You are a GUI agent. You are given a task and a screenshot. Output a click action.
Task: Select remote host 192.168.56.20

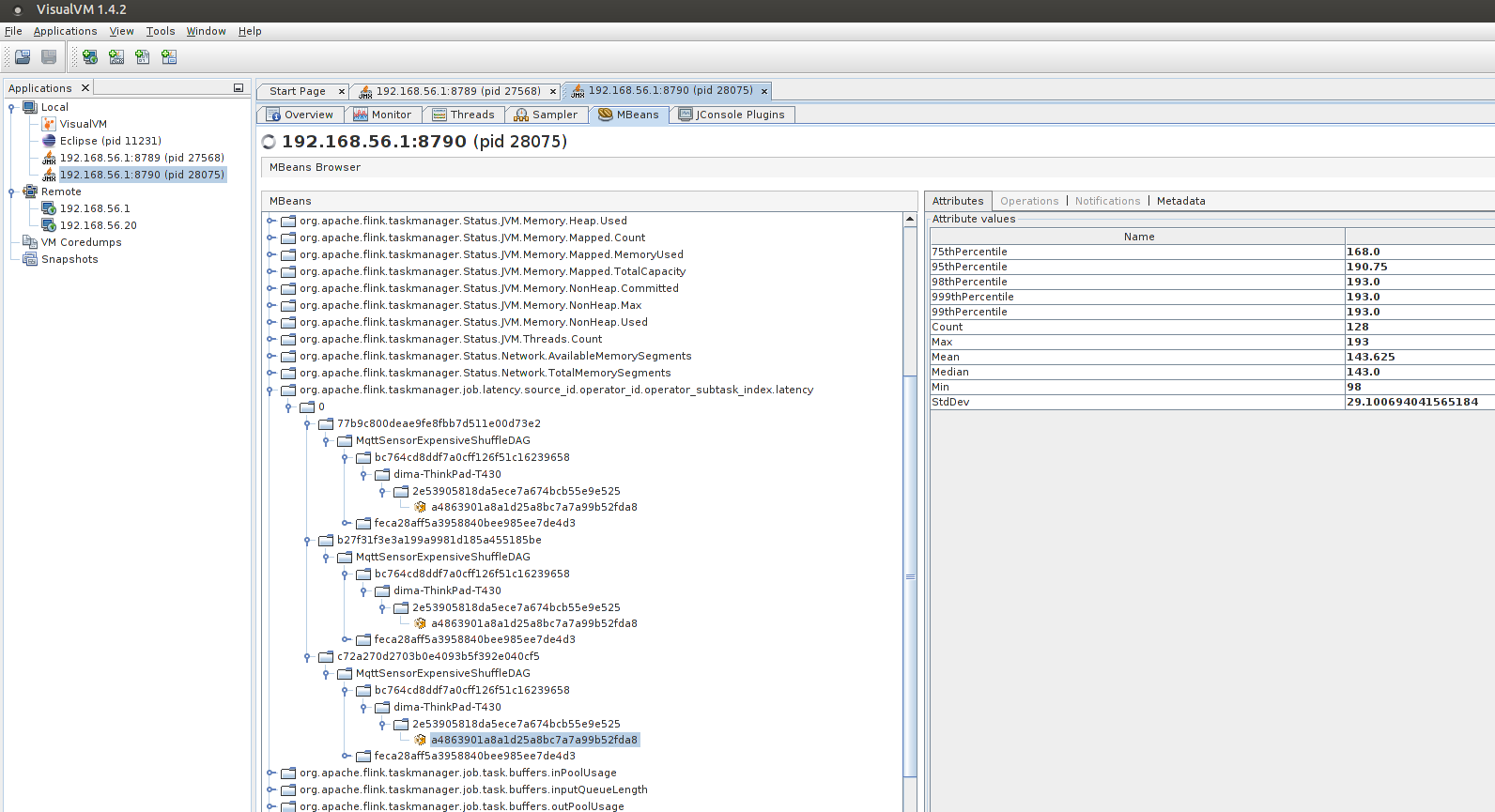pyautogui.click(x=98, y=225)
